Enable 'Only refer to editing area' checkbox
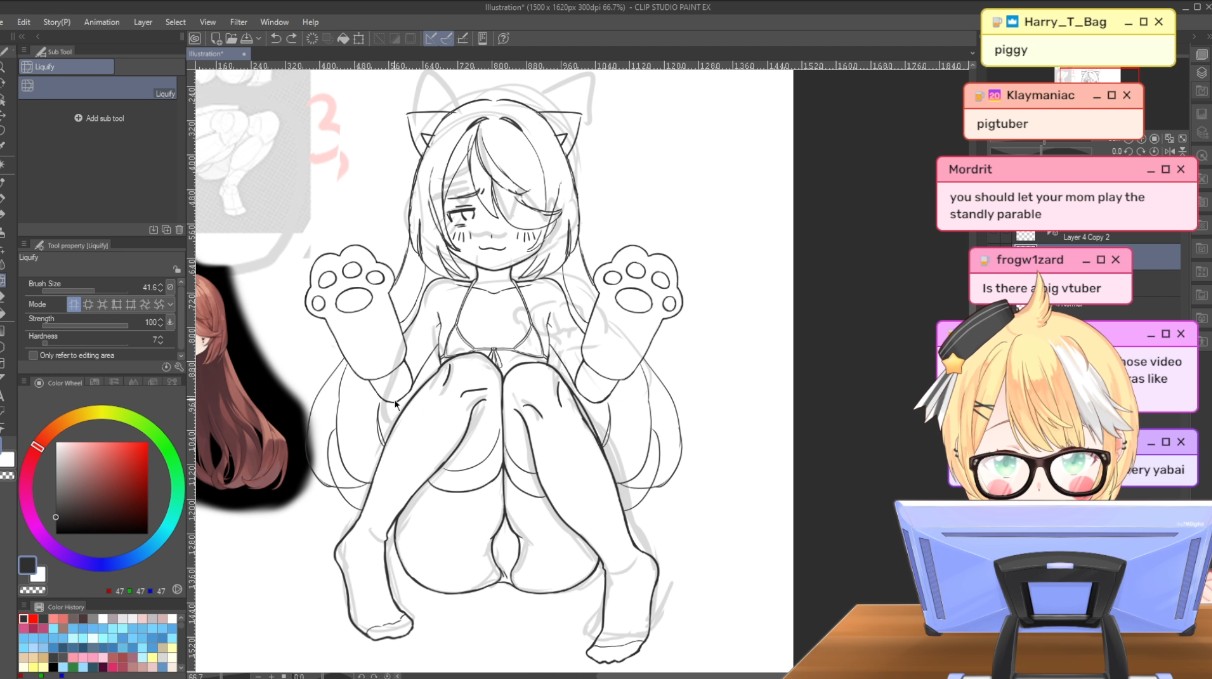 pos(33,355)
